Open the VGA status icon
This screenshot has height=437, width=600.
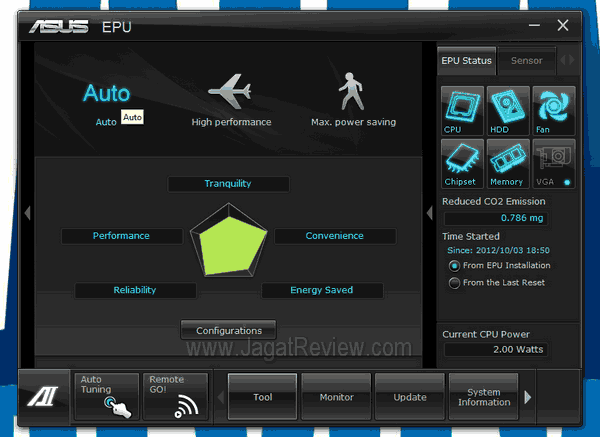(554, 163)
